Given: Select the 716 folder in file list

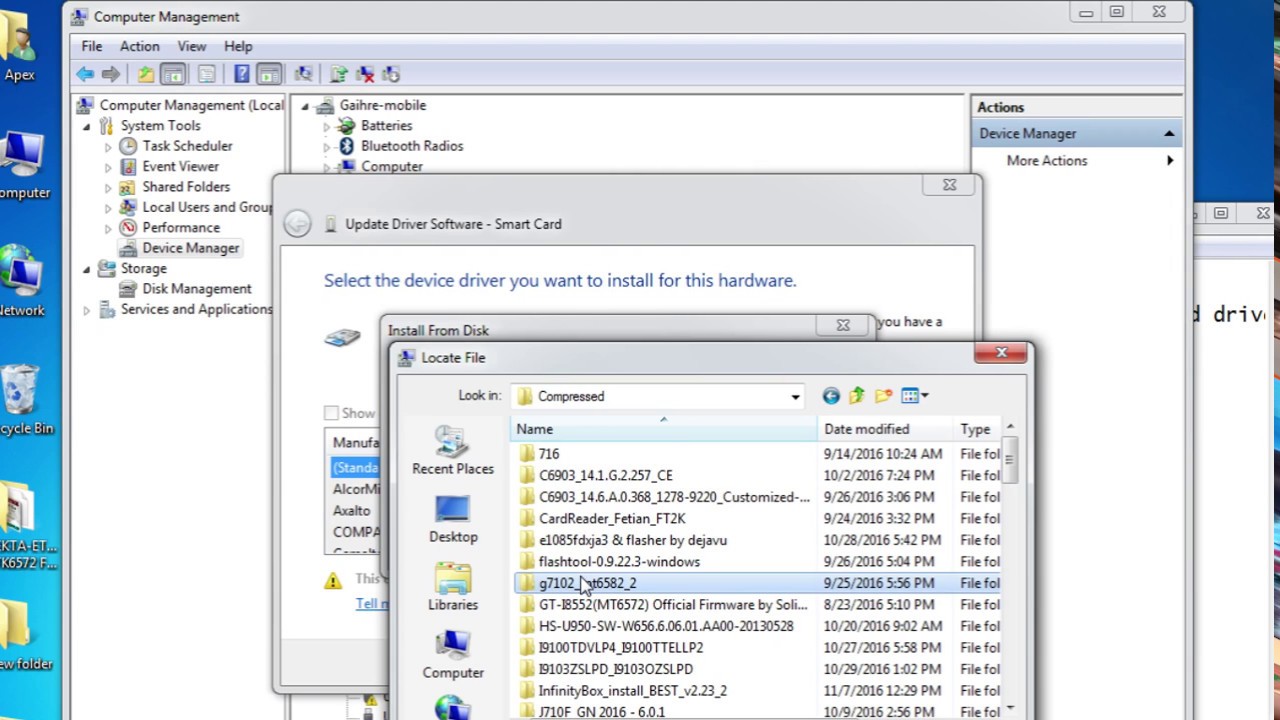Looking at the screenshot, I should coord(549,454).
